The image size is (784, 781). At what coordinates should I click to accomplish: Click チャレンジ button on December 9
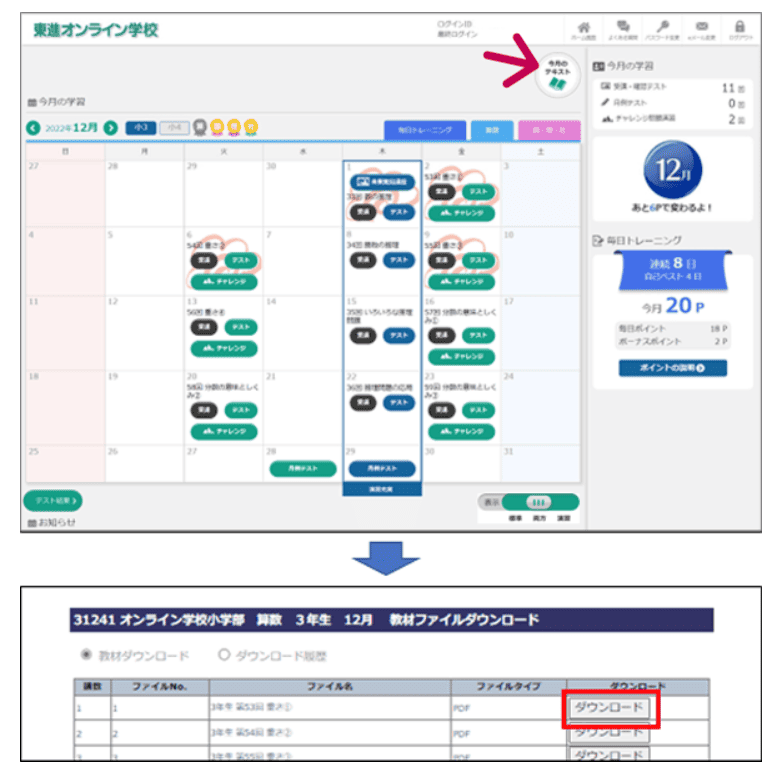tap(462, 282)
